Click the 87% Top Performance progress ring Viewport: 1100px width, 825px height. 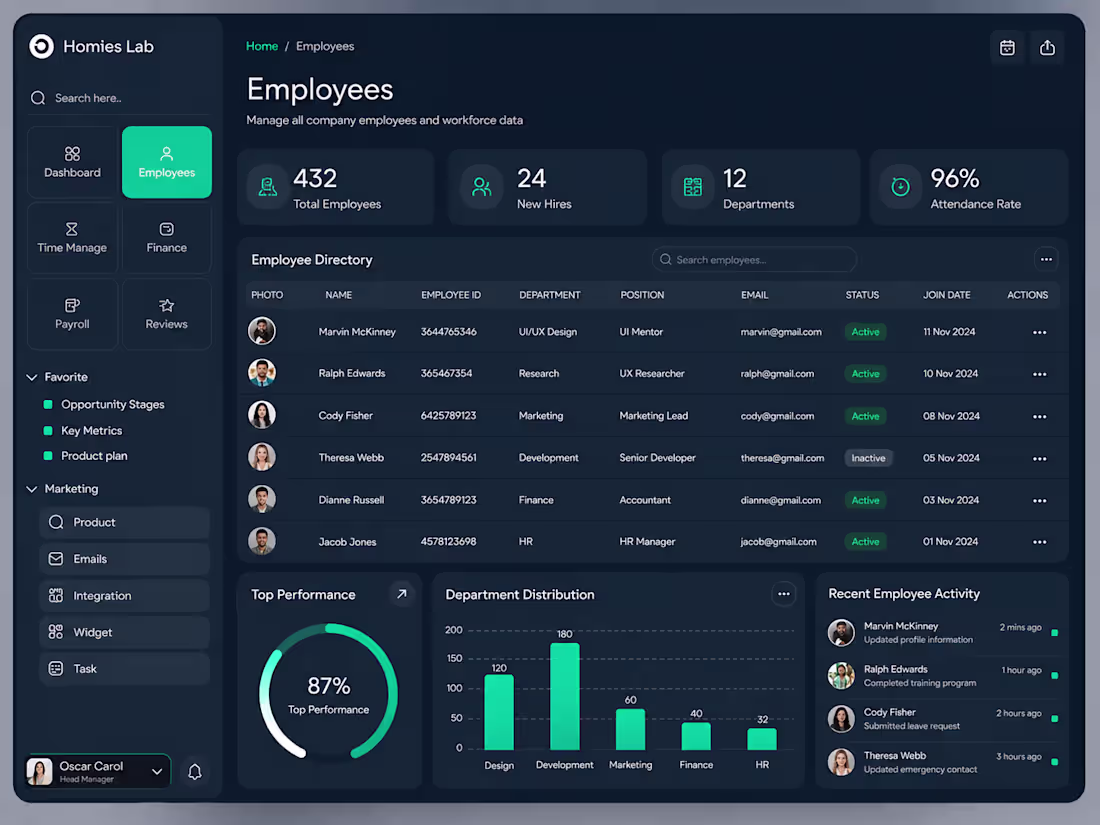[328, 693]
